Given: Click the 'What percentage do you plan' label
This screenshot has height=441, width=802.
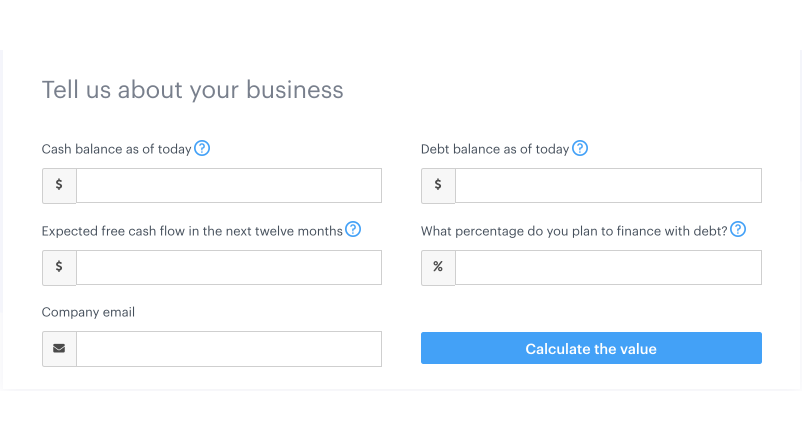Looking at the screenshot, I should pyautogui.click(x=574, y=231).
